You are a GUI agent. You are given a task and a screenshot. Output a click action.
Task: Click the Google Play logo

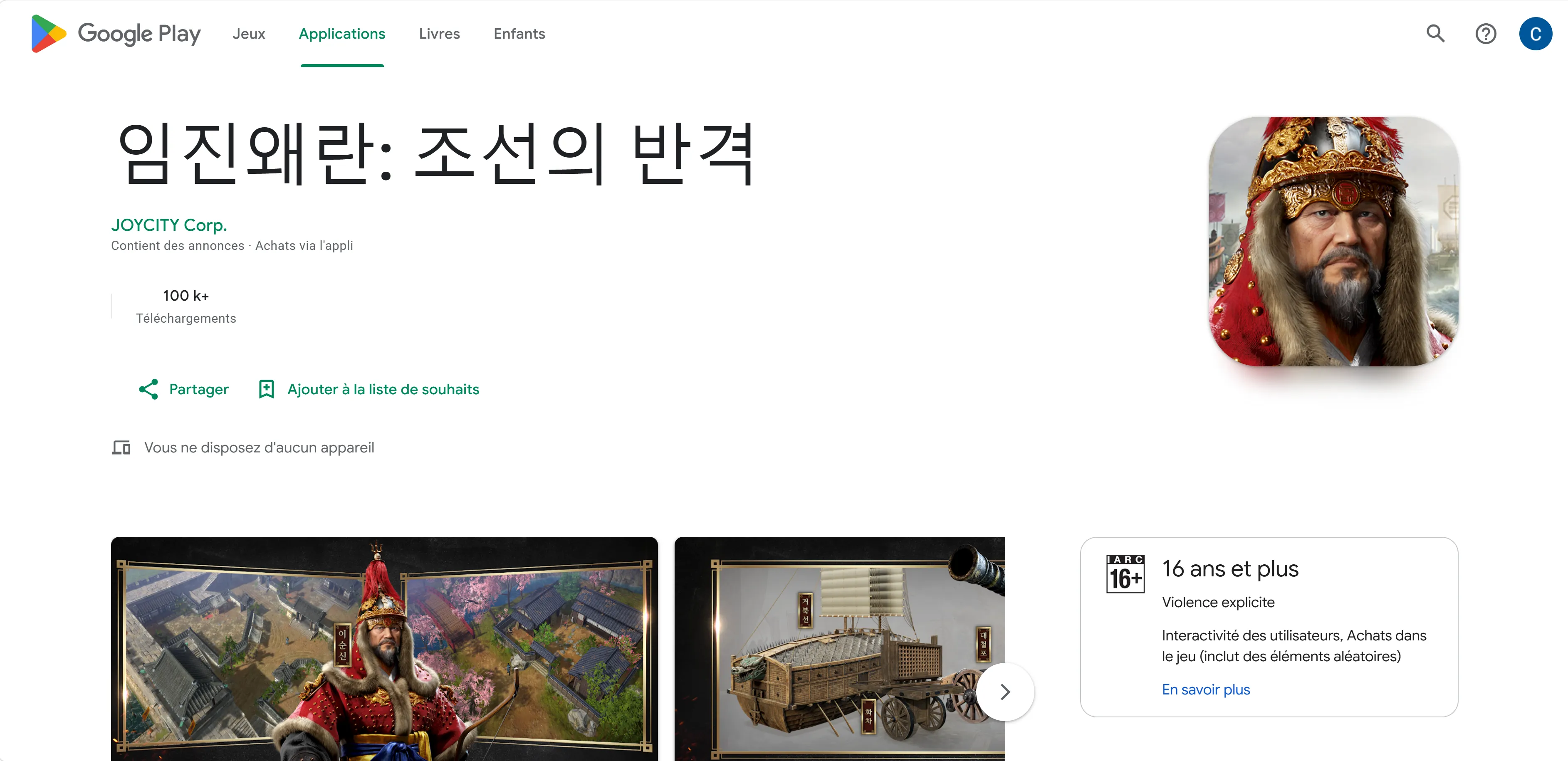(x=116, y=34)
